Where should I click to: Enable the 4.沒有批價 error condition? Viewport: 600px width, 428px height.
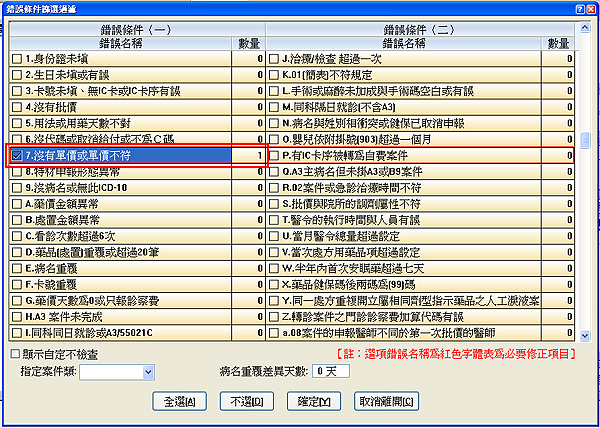16,108
